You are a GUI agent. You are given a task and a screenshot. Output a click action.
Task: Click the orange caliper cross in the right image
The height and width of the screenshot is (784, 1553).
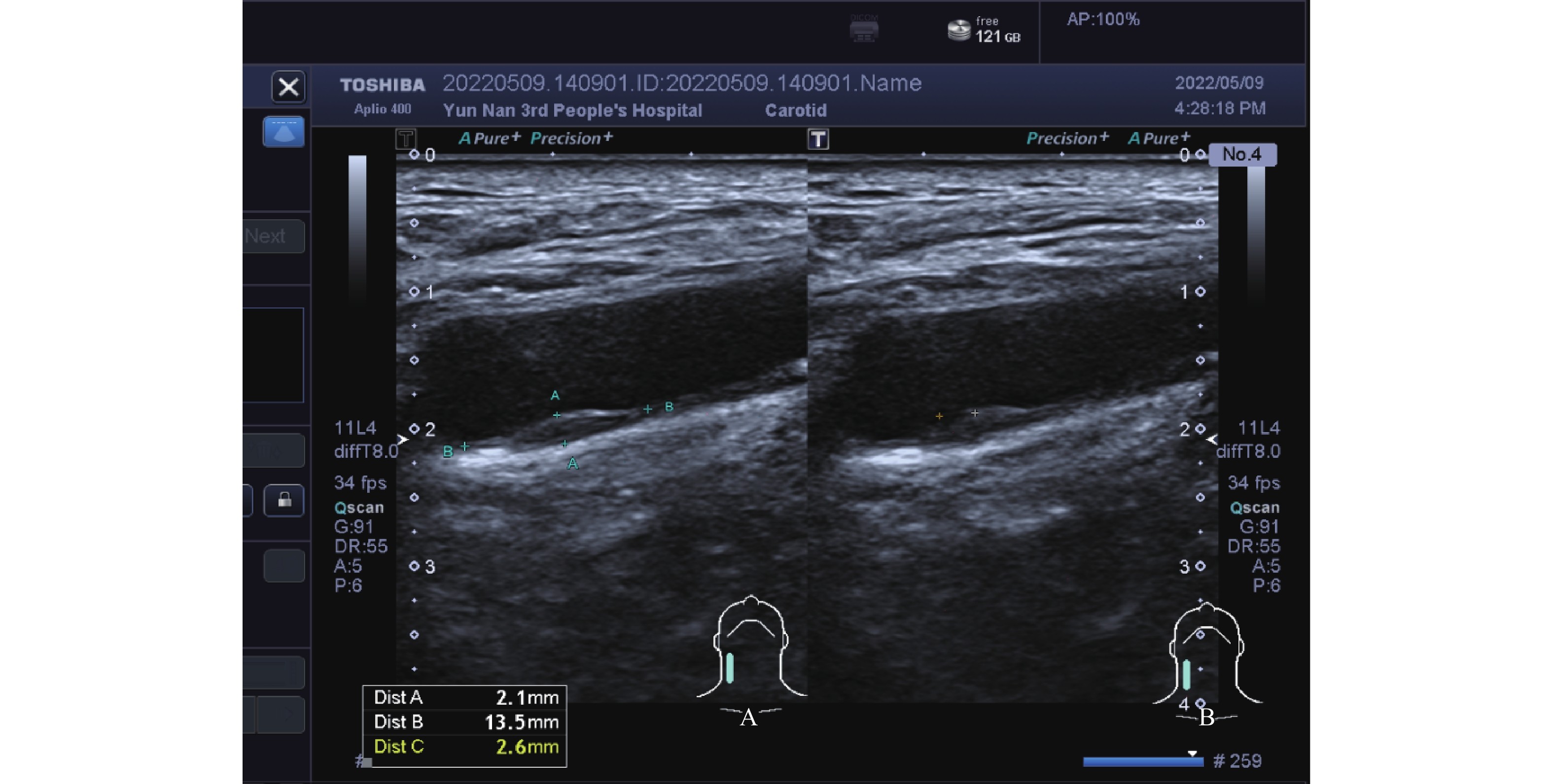[x=939, y=416]
